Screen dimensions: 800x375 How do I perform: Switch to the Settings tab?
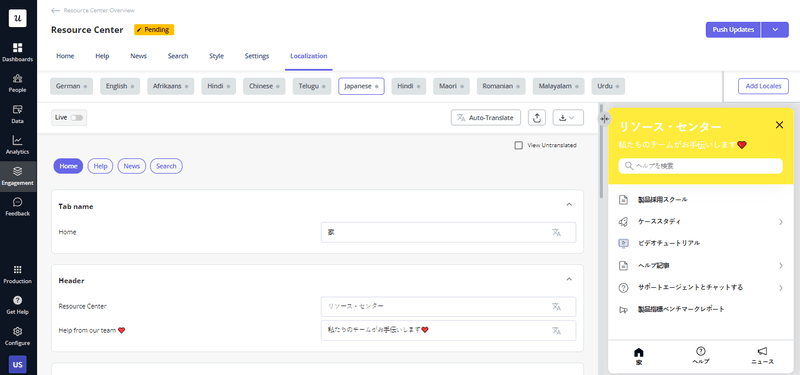[257, 56]
